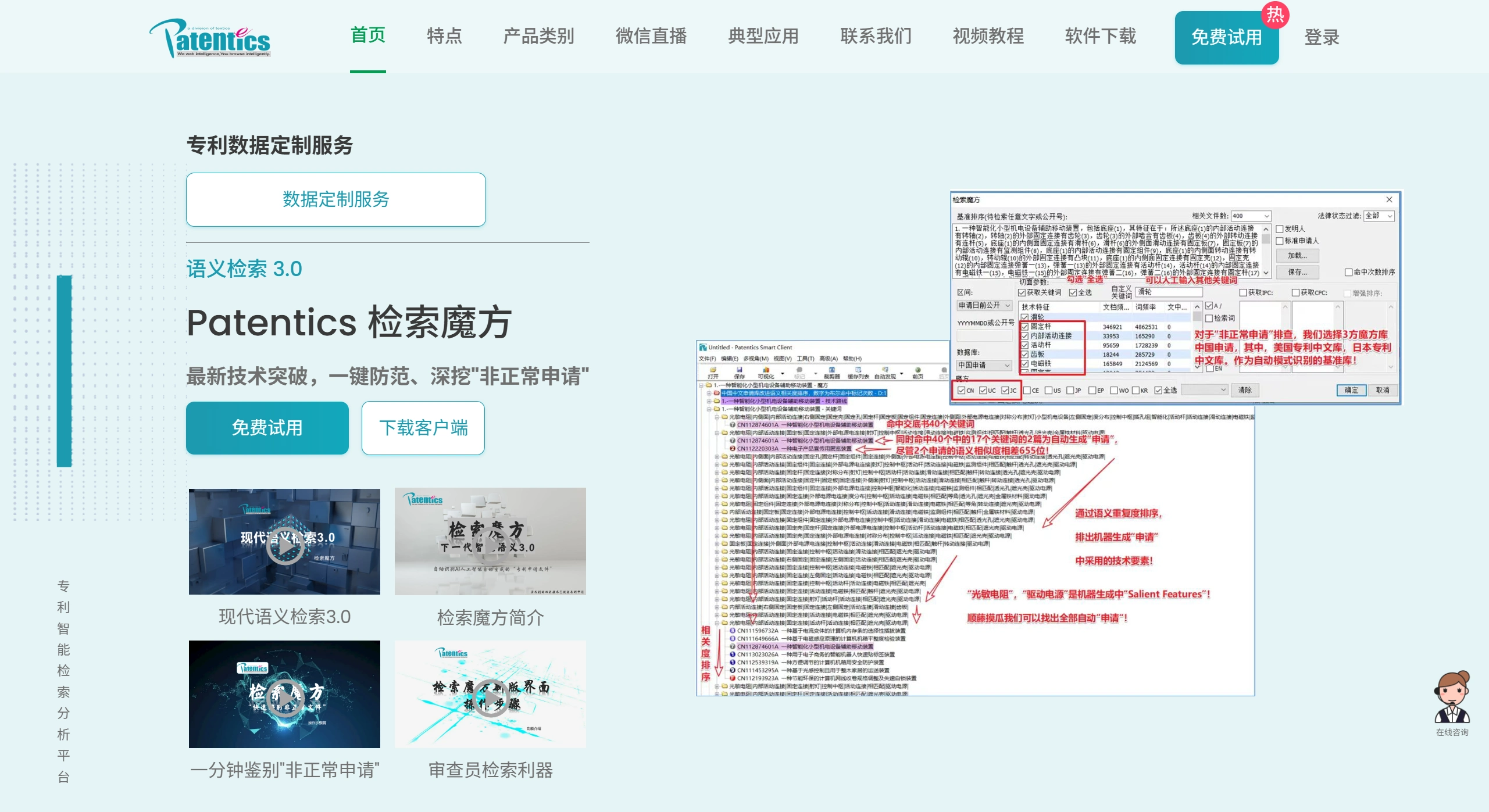Check the US database checkbox
Image resolution: width=1489 pixels, height=812 pixels.
1048,390
